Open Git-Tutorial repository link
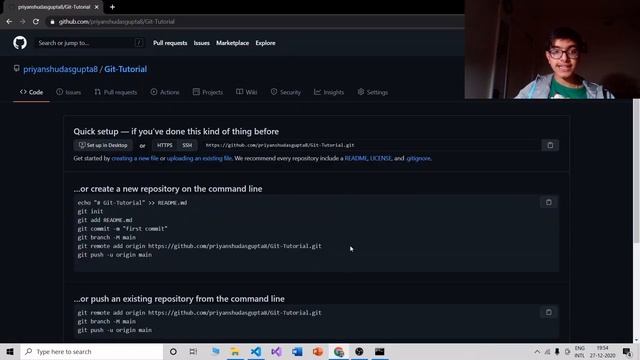Image resolution: width=640 pixels, height=360 pixels. click(125, 69)
